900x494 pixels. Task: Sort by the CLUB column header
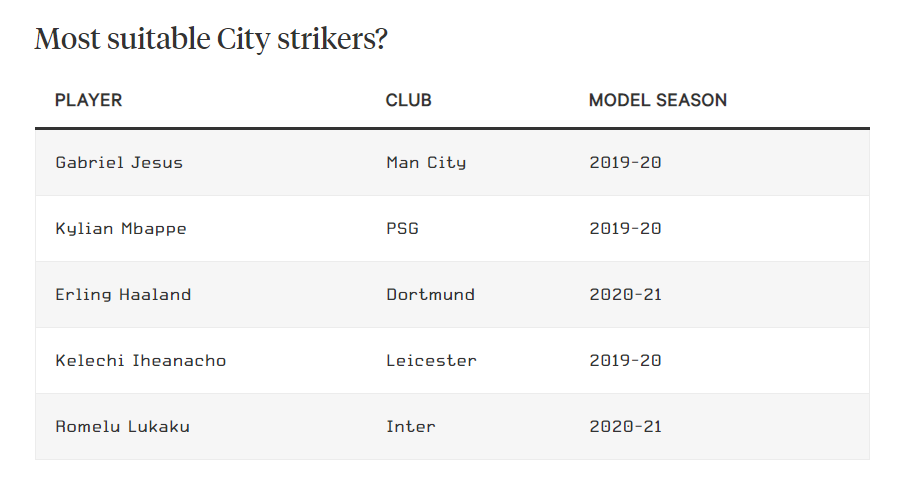tap(408, 100)
